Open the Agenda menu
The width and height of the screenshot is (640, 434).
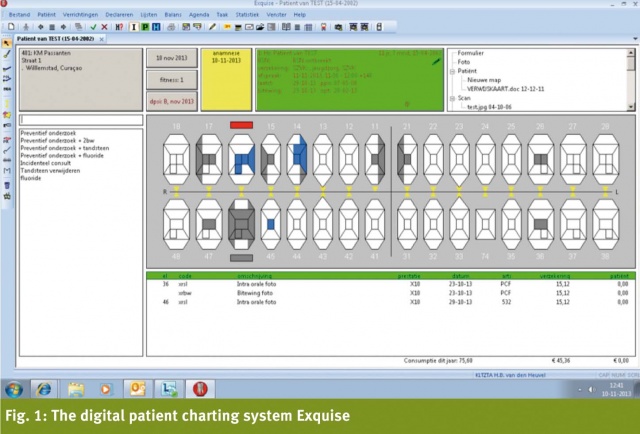point(199,15)
